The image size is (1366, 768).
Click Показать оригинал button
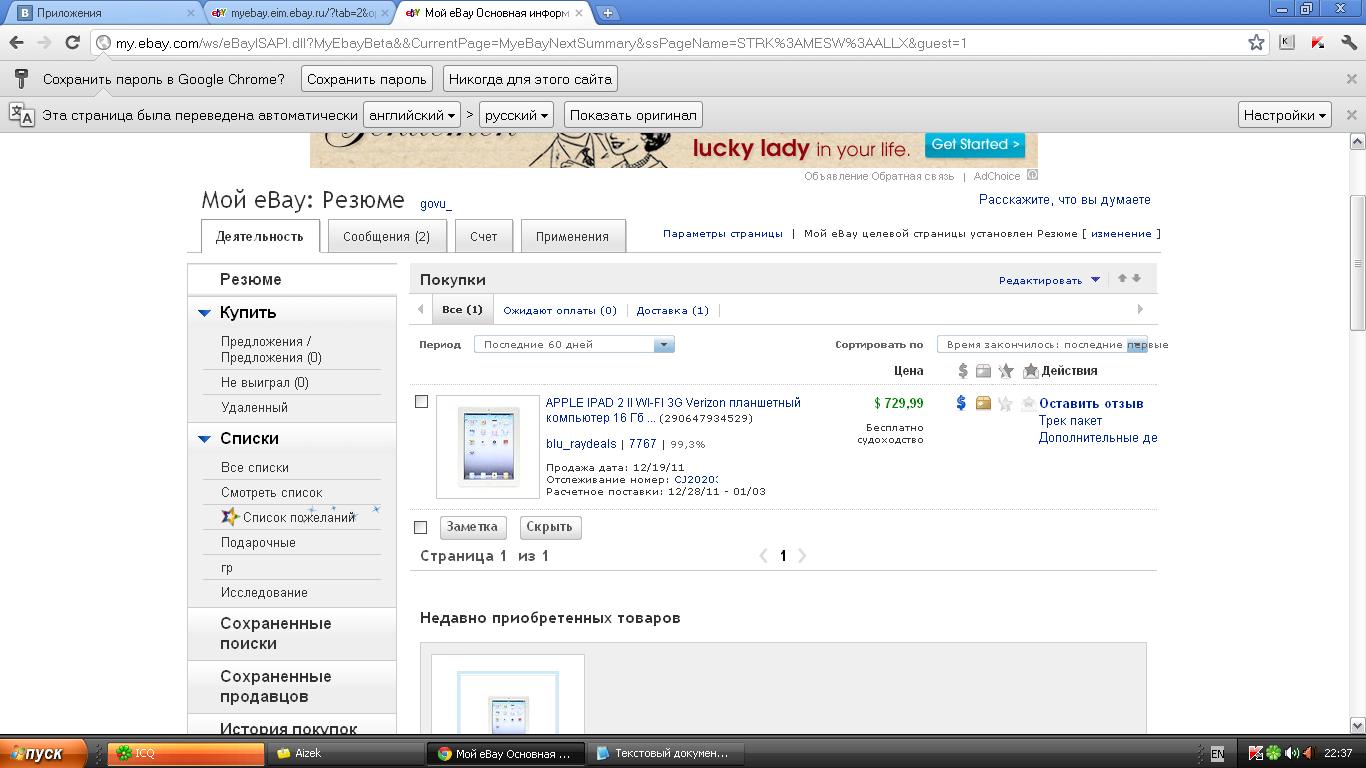[x=633, y=115]
